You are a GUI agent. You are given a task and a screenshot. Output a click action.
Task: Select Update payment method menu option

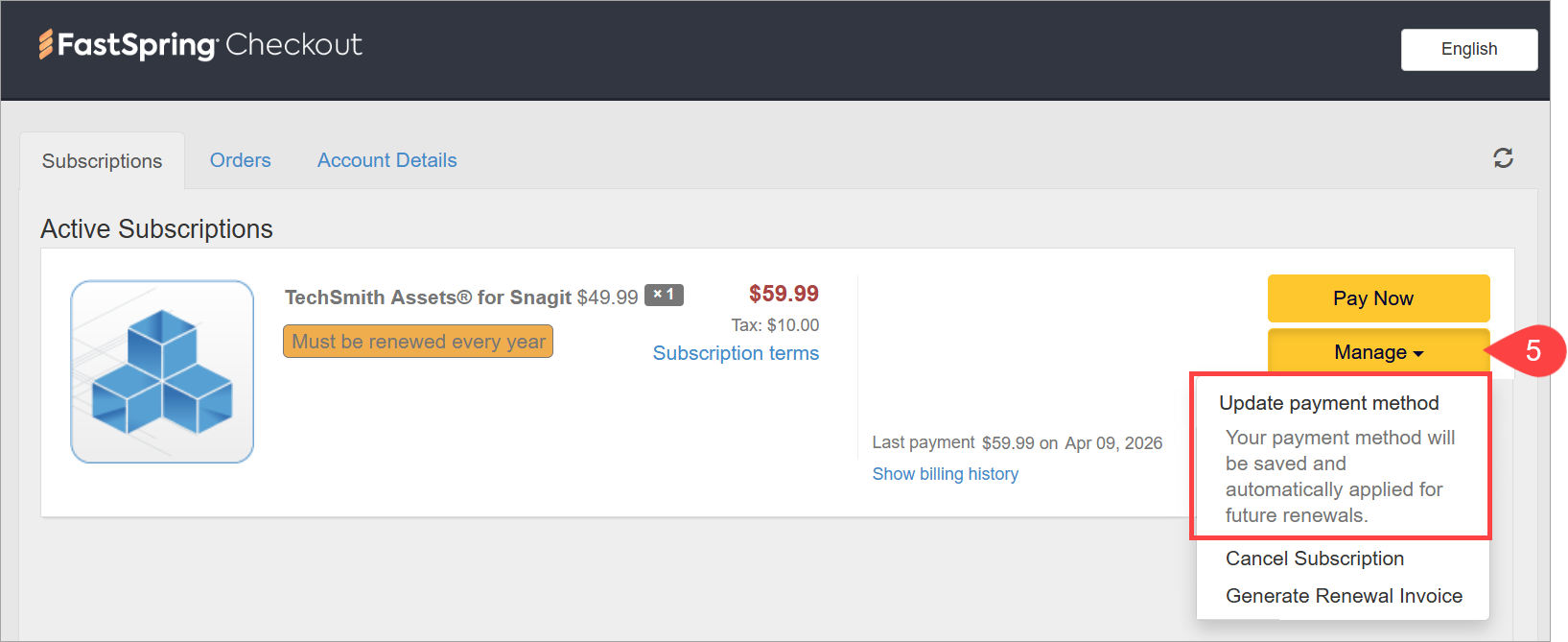click(1328, 403)
